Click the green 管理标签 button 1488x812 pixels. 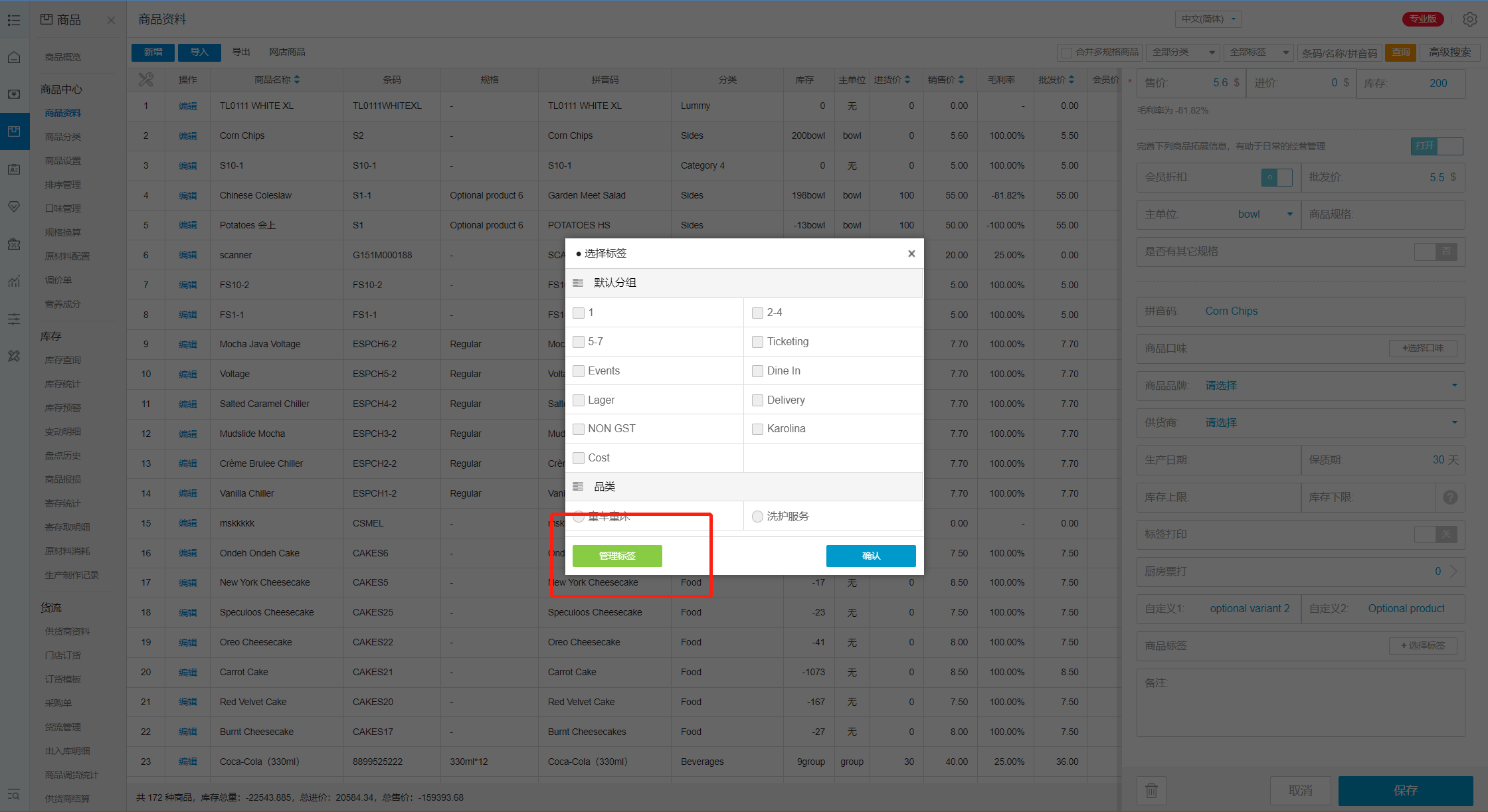point(617,556)
